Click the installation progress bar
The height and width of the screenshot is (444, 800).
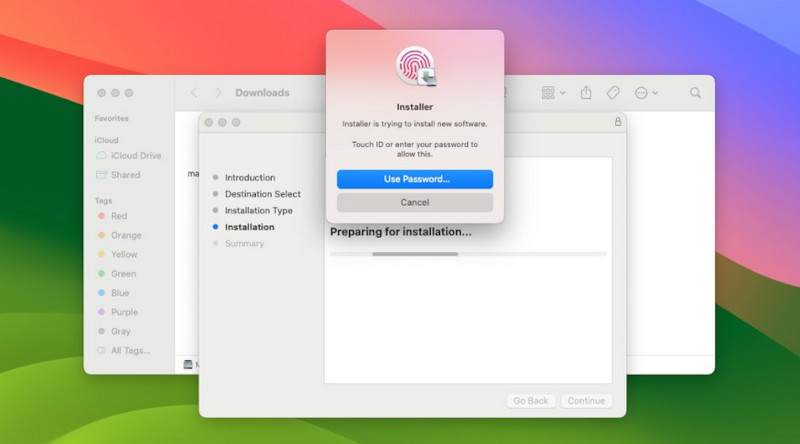click(x=468, y=254)
